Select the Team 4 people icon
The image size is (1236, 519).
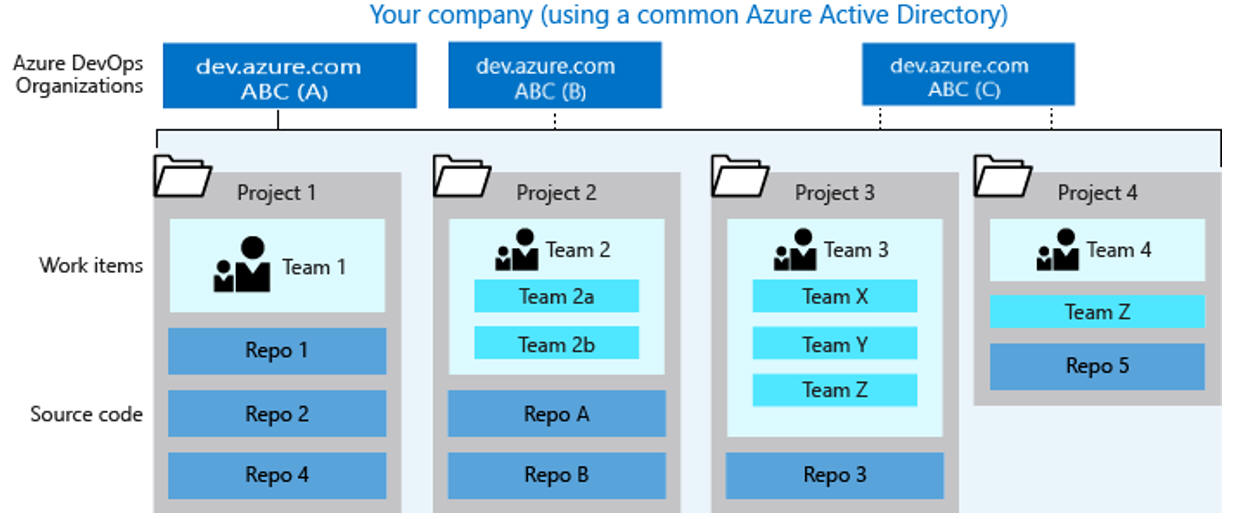[x=1058, y=250]
